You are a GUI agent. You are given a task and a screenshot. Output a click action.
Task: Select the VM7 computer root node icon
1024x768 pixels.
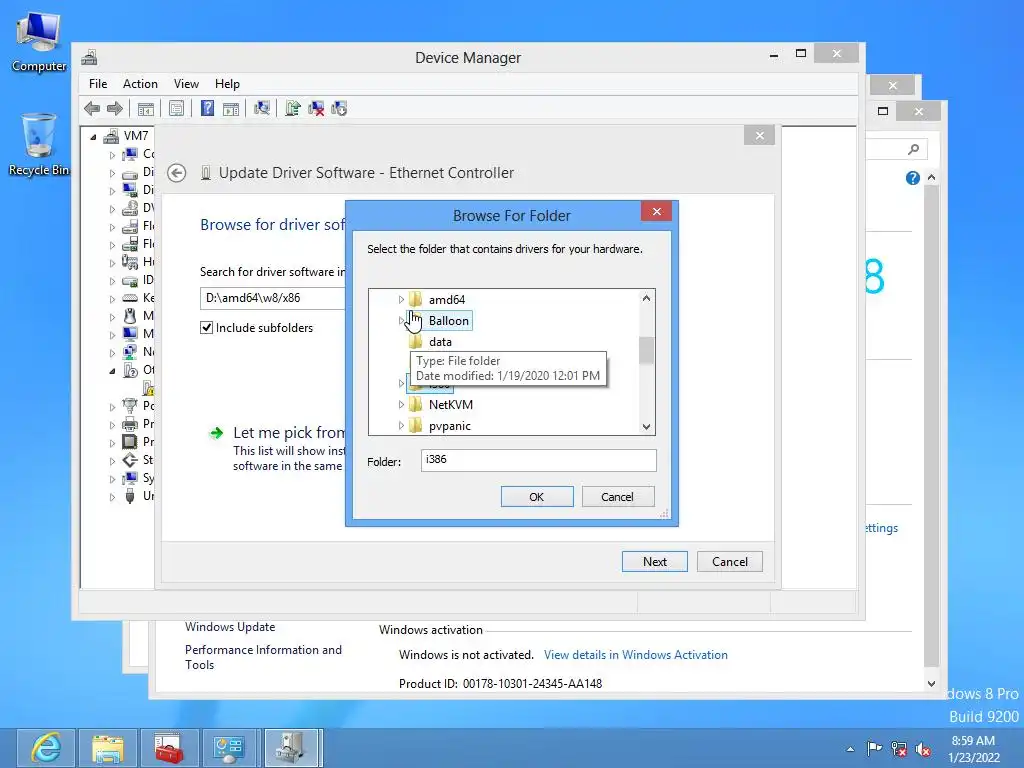click(x=112, y=136)
